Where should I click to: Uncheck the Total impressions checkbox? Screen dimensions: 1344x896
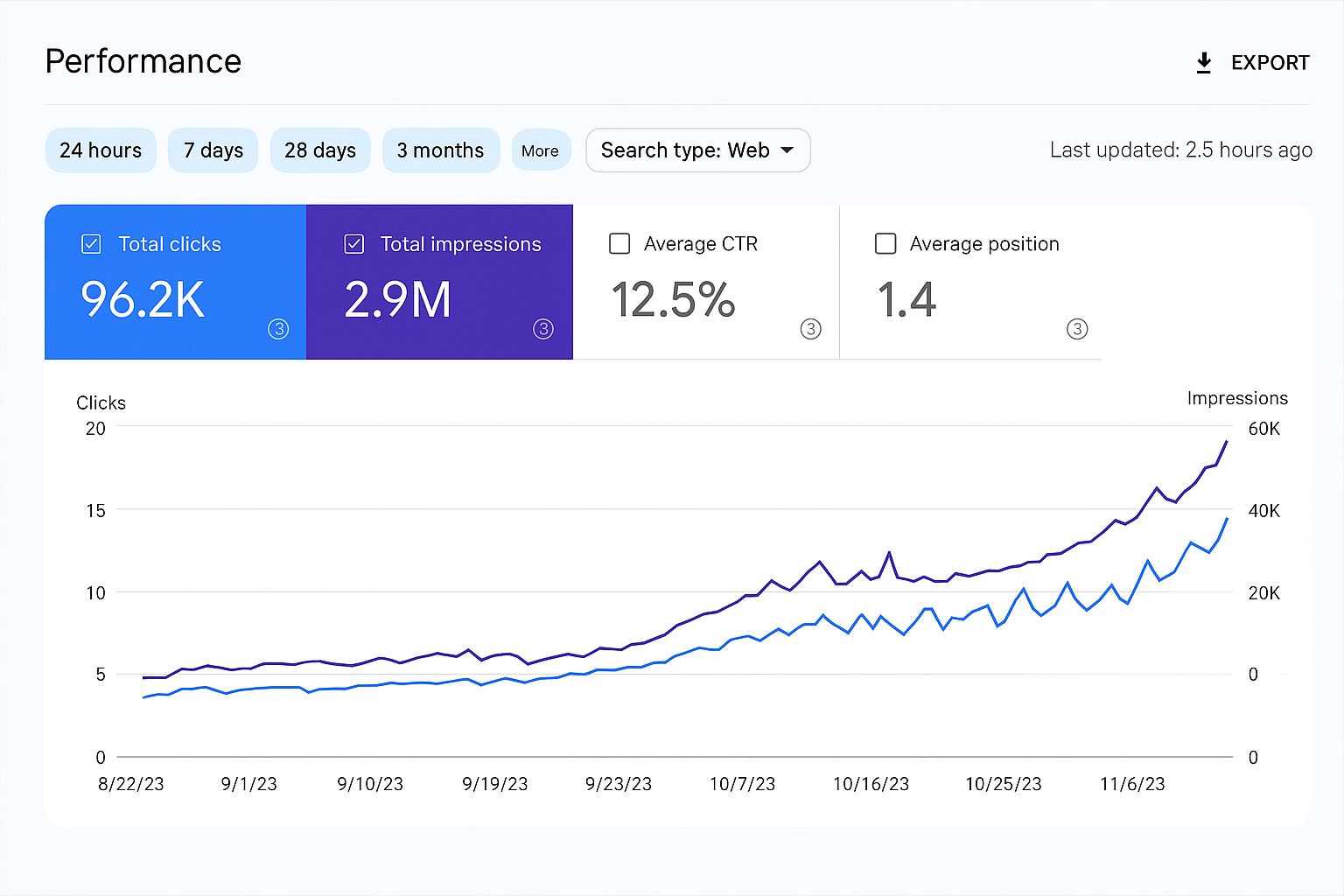[x=354, y=244]
